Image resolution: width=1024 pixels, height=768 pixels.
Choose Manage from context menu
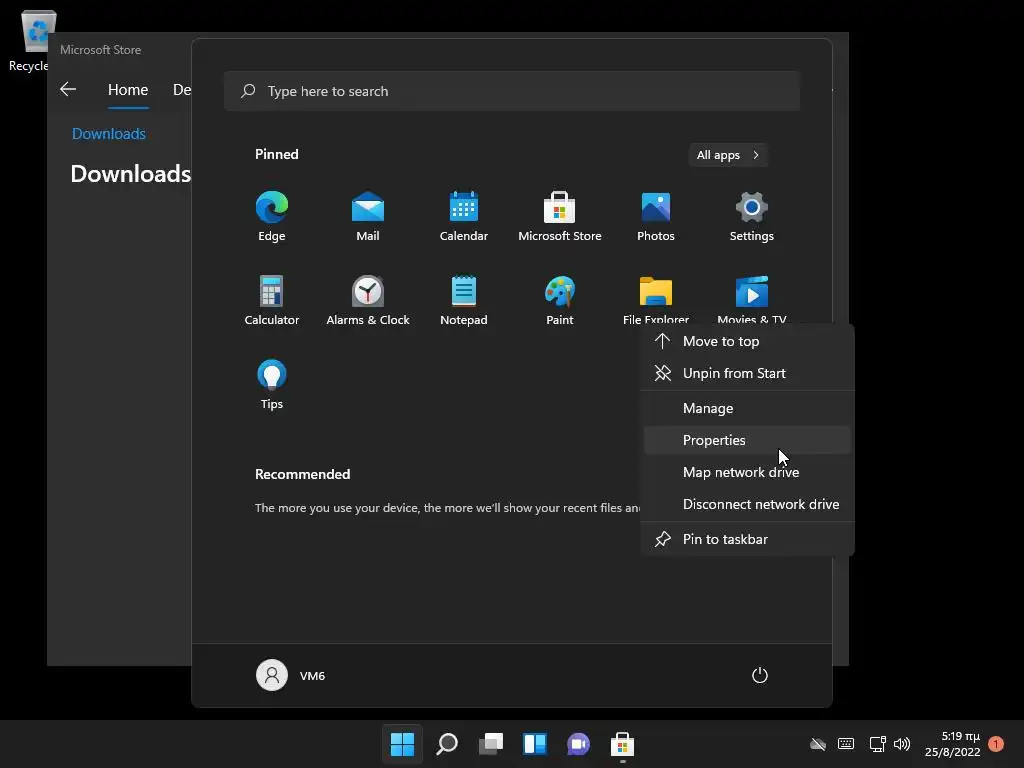pyautogui.click(x=747, y=408)
